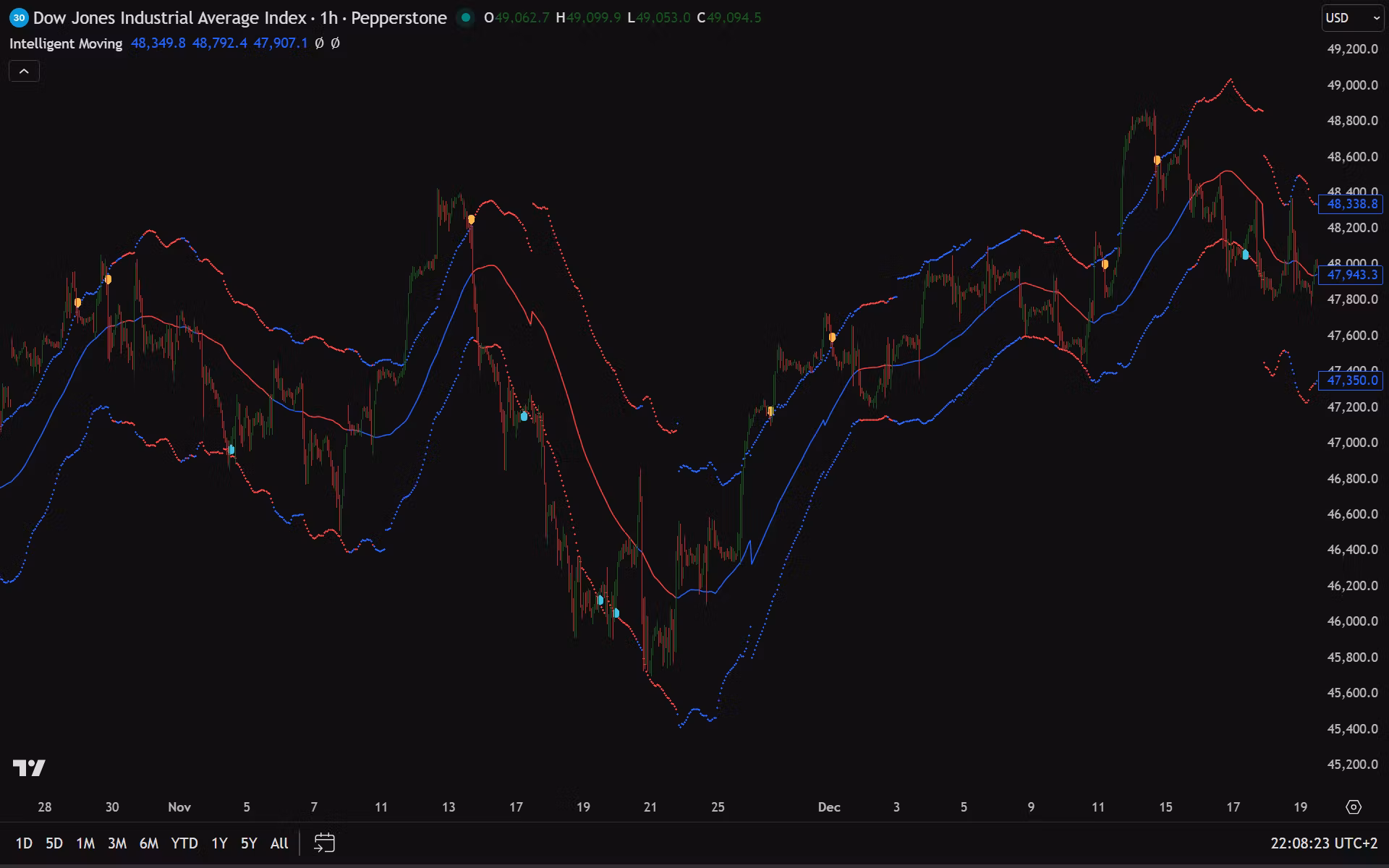Click the Intelligent Moving indicator title

tap(66, 43)
